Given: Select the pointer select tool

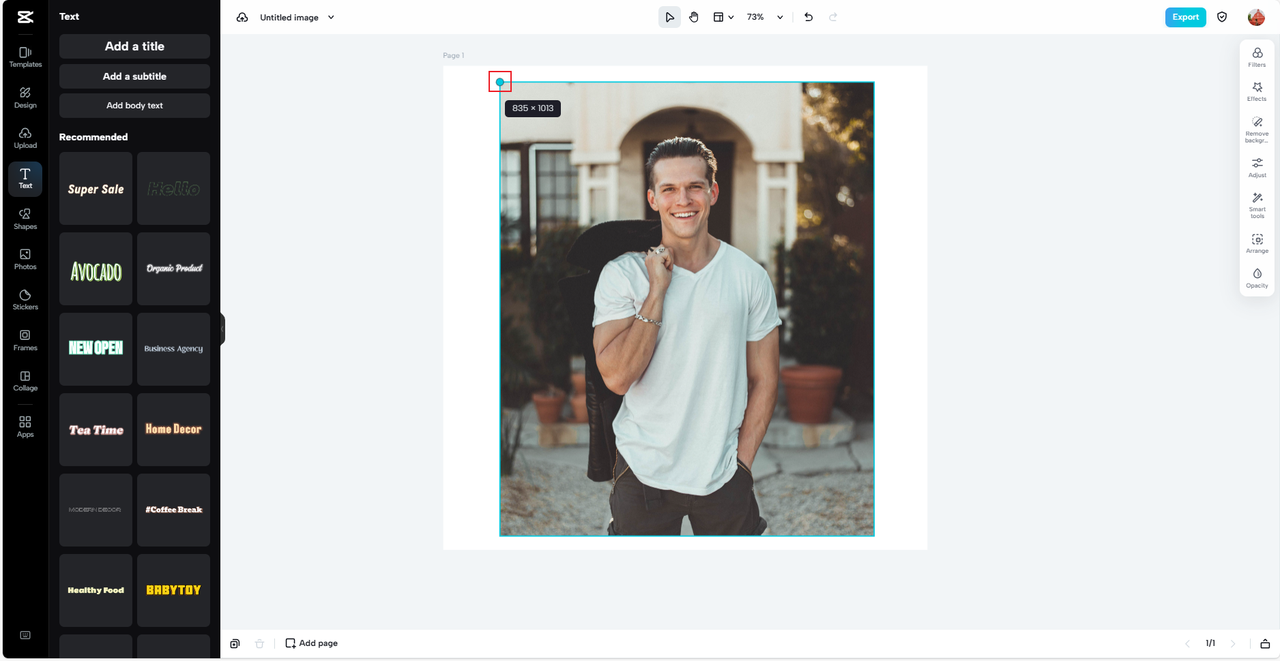Looking at the screenshot, I should [x=669, y=17].
